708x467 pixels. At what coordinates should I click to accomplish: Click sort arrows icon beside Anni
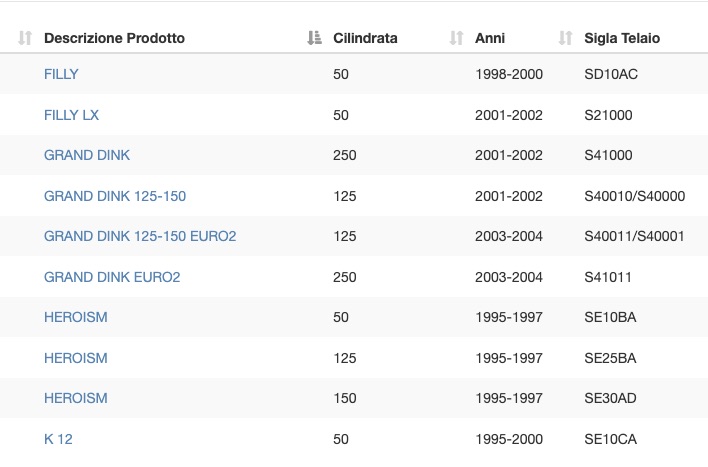456,38
